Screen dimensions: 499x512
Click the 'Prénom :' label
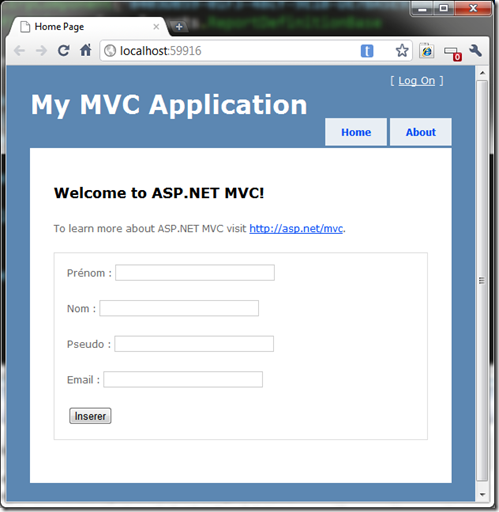pos(89,273)
